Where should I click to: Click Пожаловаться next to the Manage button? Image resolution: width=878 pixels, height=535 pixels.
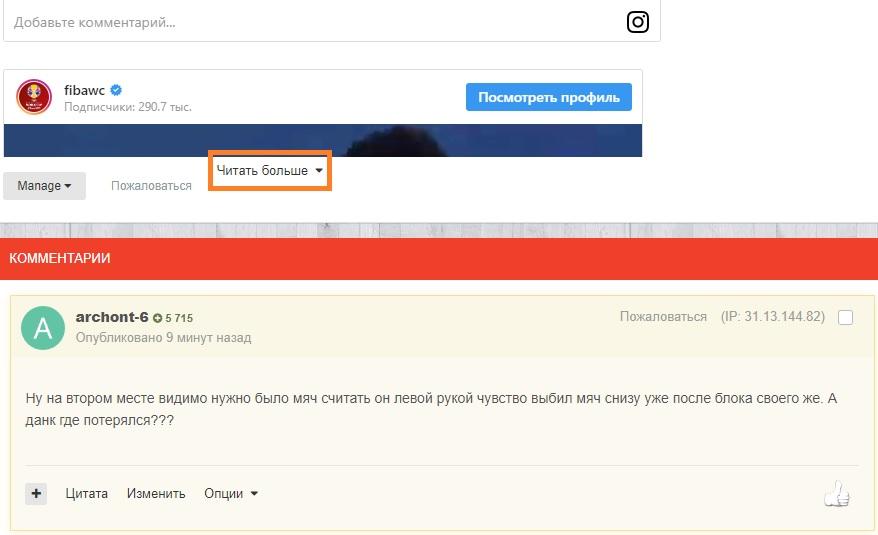tap(151, 186)
